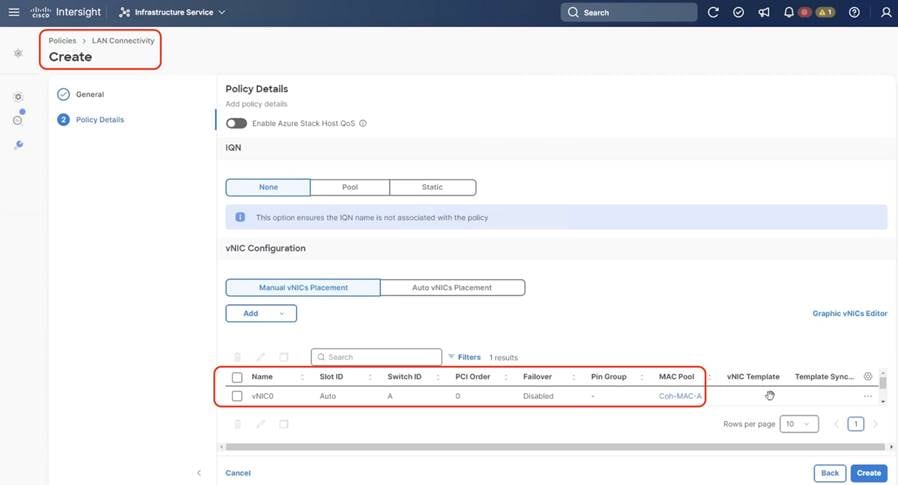Click the refresh icon in top bar
The height and width of the screenshot is (485, 898).
713,12
